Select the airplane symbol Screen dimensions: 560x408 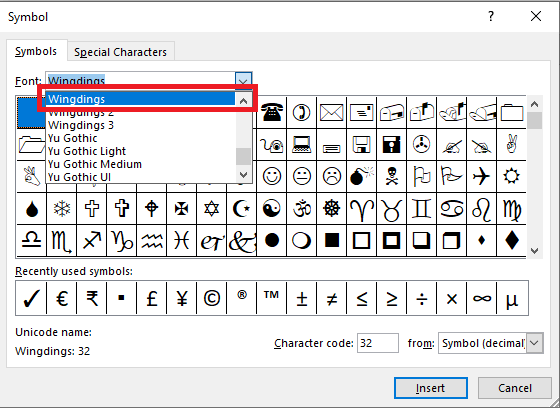(x=481, y=176)
